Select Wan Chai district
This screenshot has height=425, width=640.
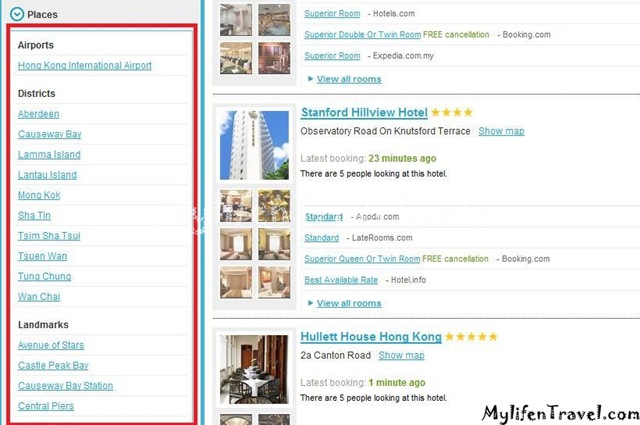39,297
